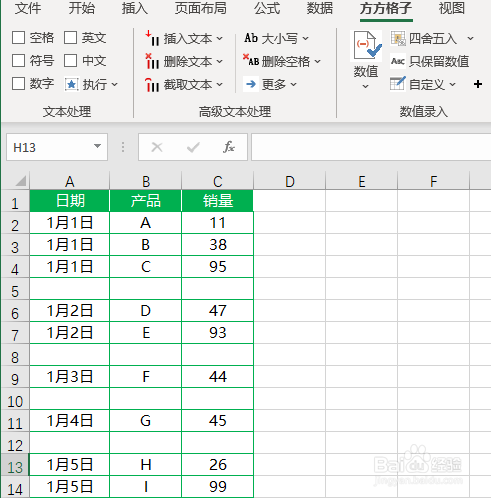491x498 pixels.
Task: Switch to the 数据 tab
Action: tap(320, 8)
